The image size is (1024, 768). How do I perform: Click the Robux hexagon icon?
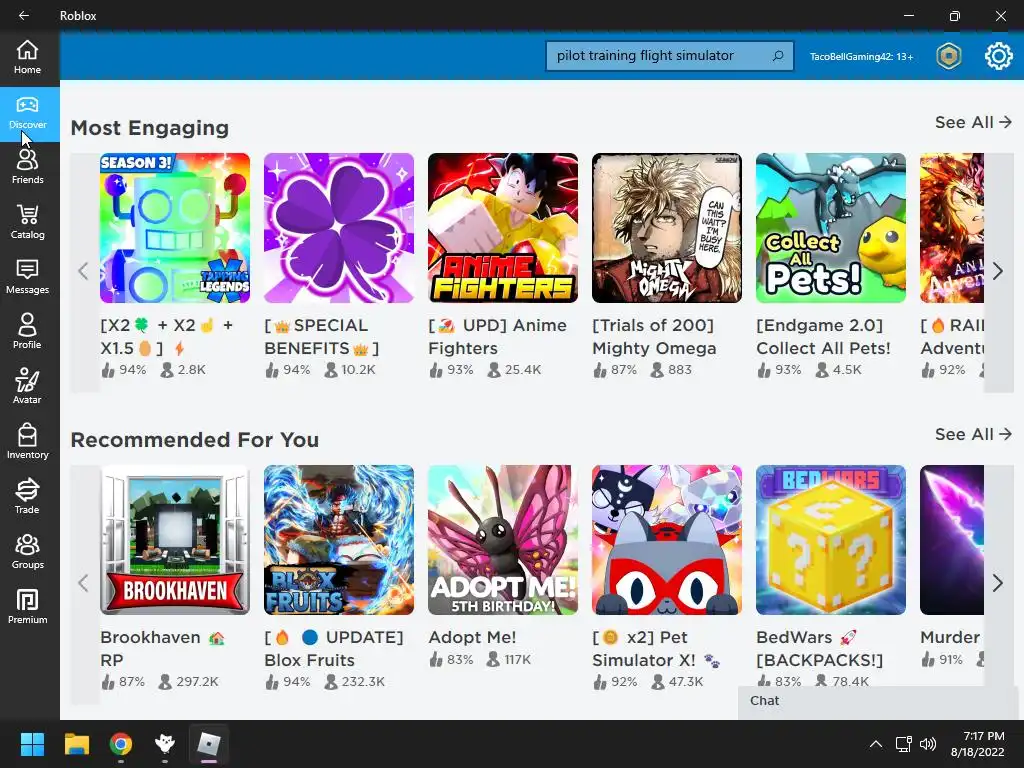[948, 56]
